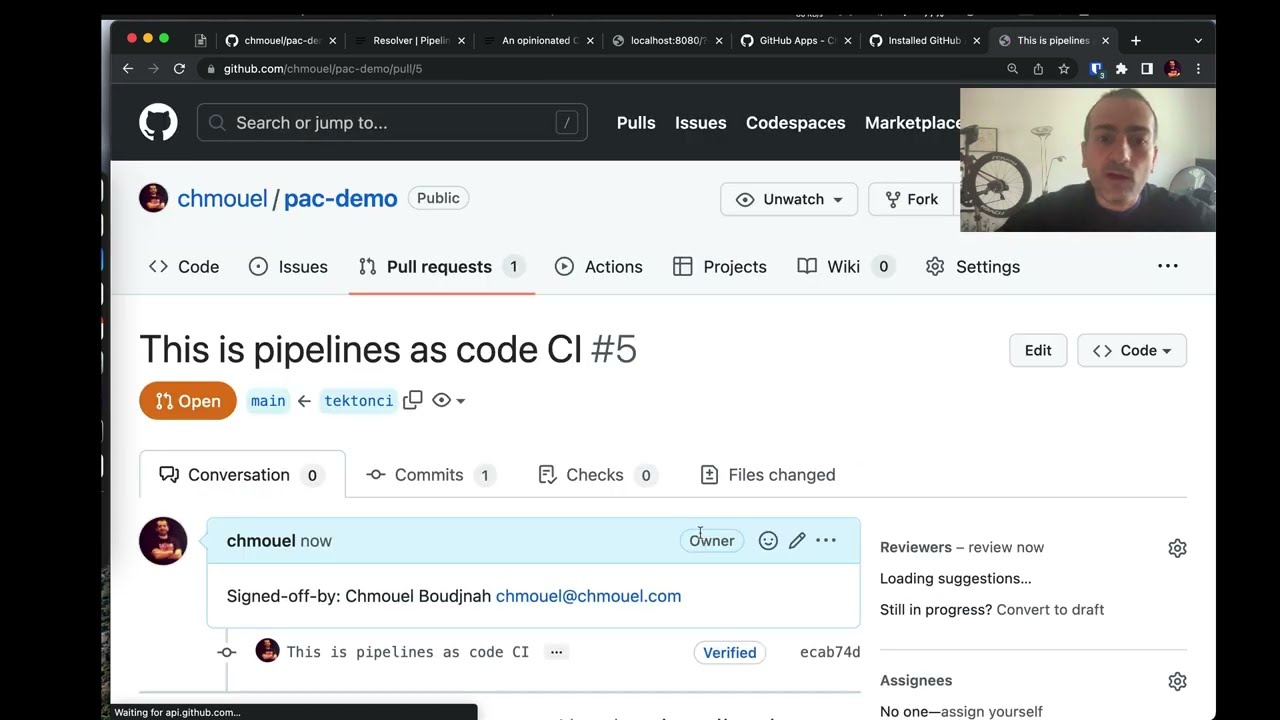Image resolution: width=1280 pixels, height=720 pixels.
Task: Reload the page with refresh icon
Action: (179, 69)
